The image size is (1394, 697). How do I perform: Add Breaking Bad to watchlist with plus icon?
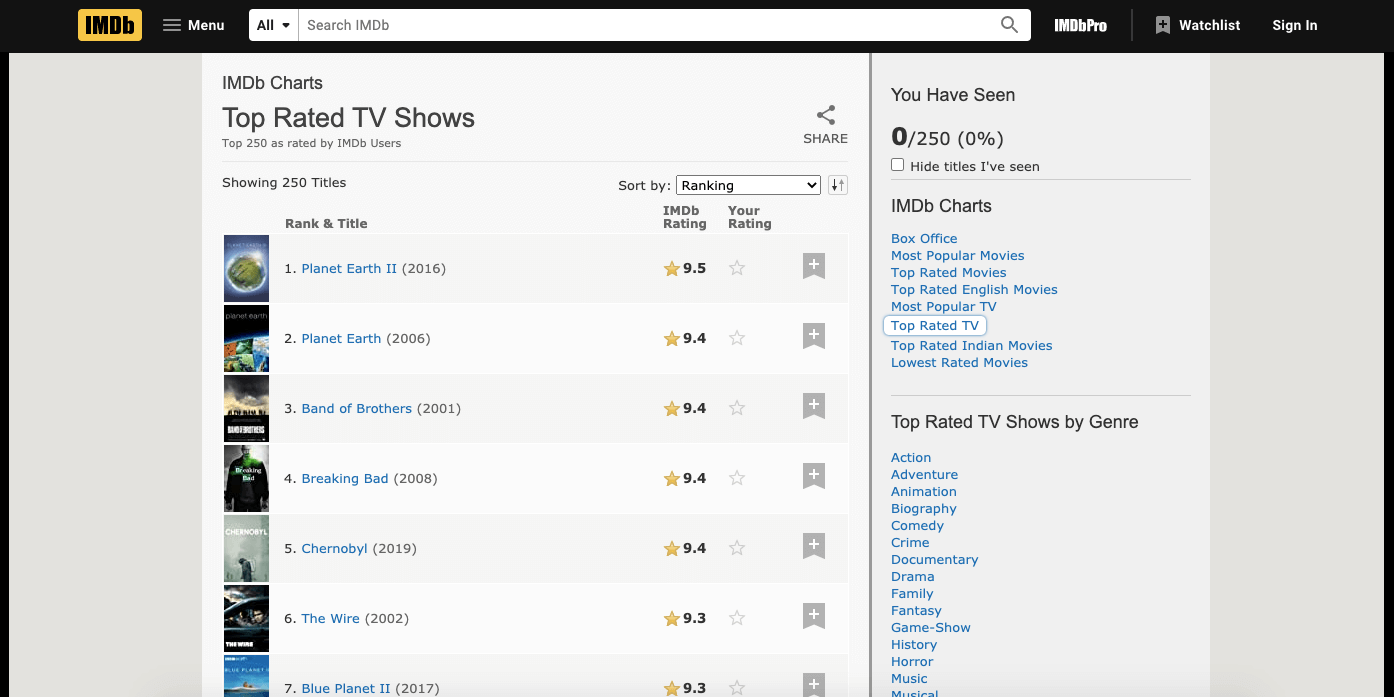click(813, 476)
